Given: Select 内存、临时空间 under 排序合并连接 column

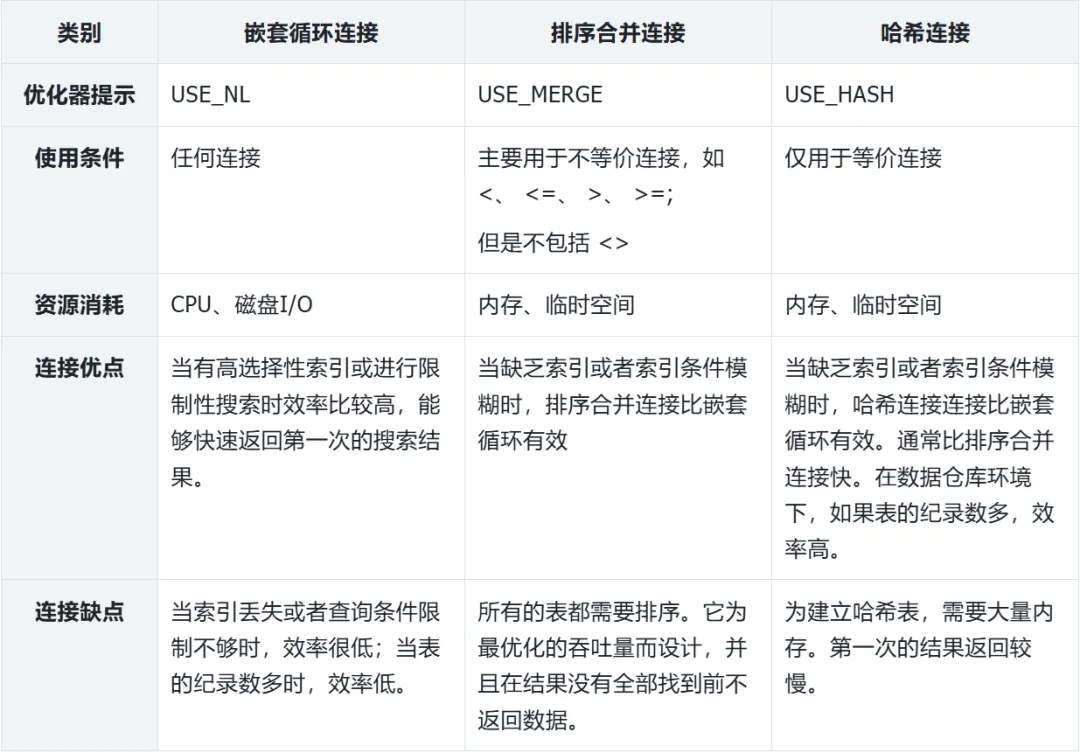Looking at the screenshot, I should coord(556,305).
